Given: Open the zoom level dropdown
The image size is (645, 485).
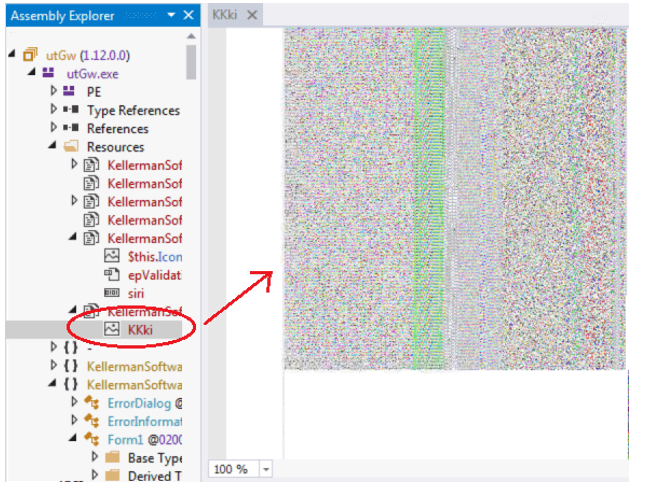Looking at the screenshot, I should tap(266, 469).
